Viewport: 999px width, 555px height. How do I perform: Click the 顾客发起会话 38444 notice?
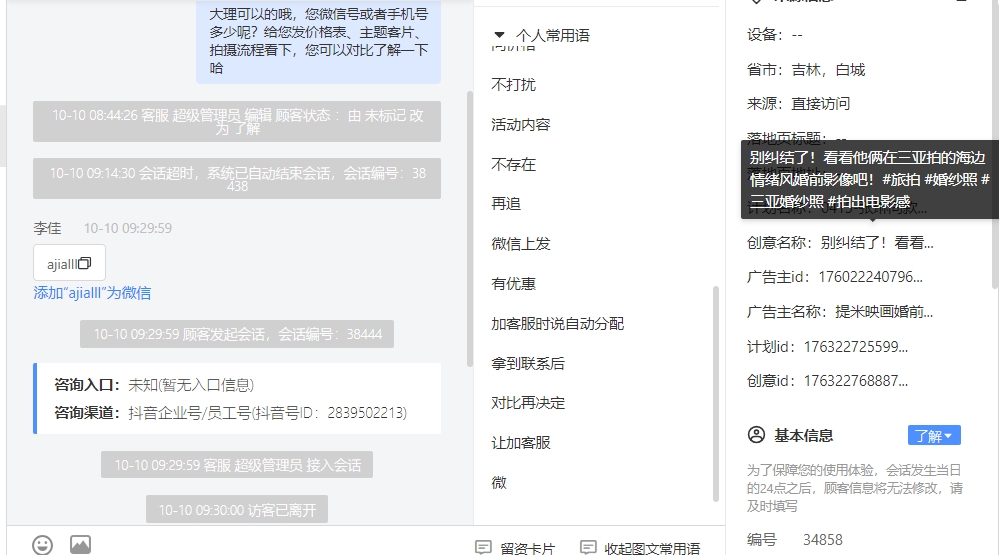(237, 334)
